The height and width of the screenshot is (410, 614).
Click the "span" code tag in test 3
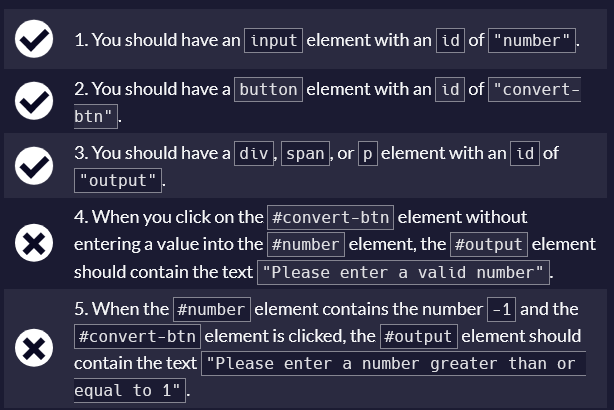click(306, 154)
